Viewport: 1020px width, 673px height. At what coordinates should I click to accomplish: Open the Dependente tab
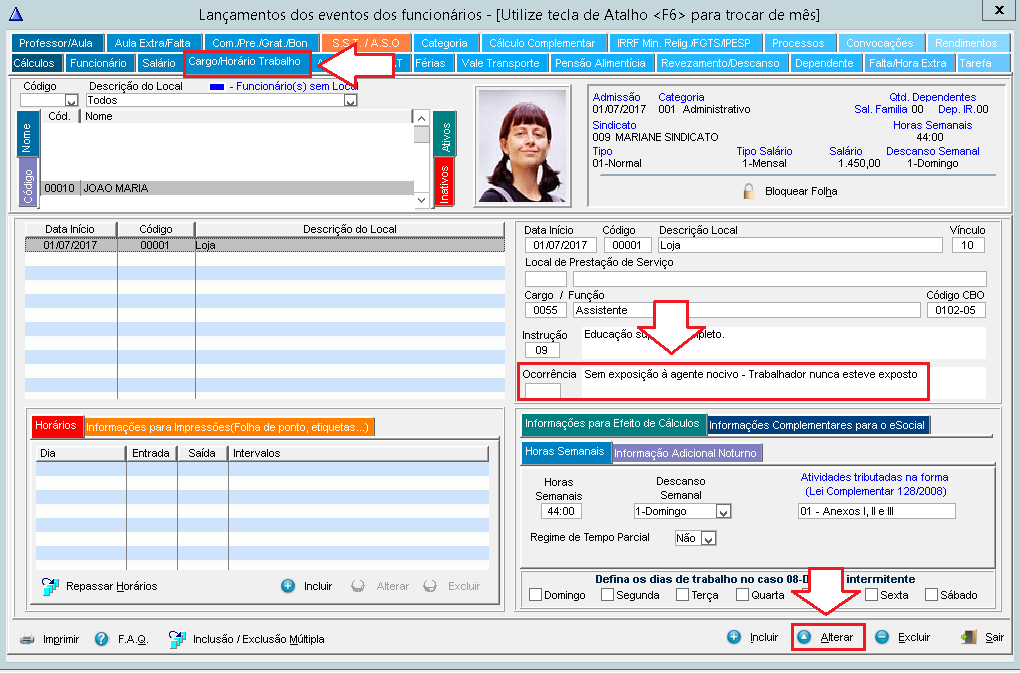(x=824, y=63)
